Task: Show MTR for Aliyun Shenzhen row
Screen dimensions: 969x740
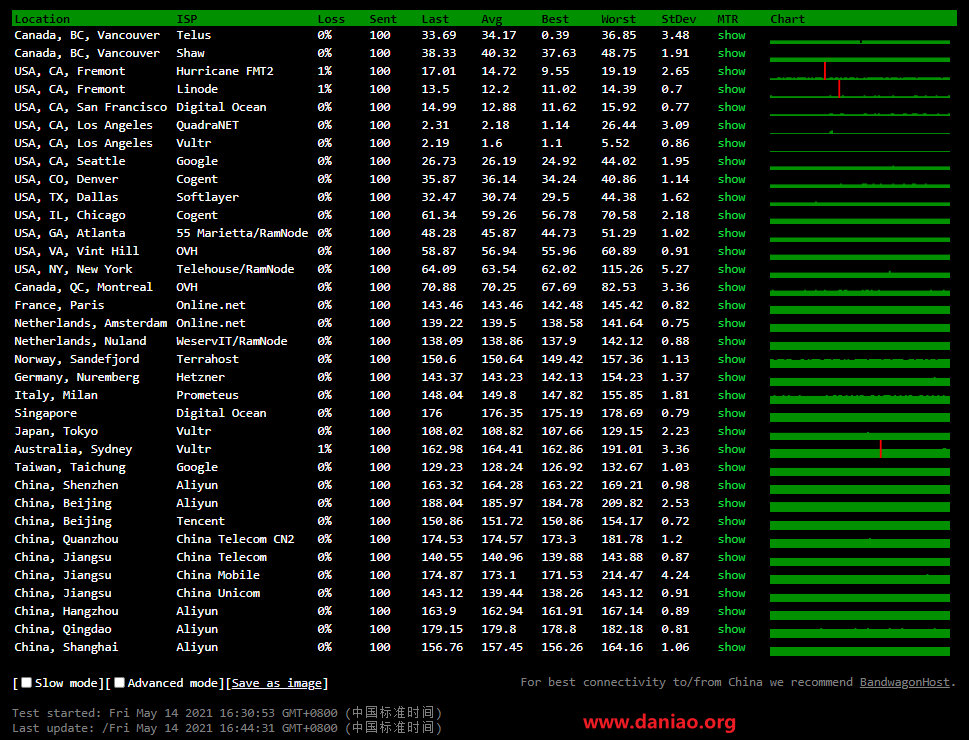Action: click(x=732, y=485)
